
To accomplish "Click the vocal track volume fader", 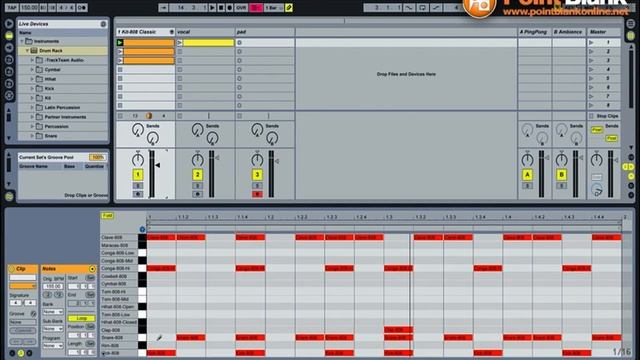I will pos(211,174).
